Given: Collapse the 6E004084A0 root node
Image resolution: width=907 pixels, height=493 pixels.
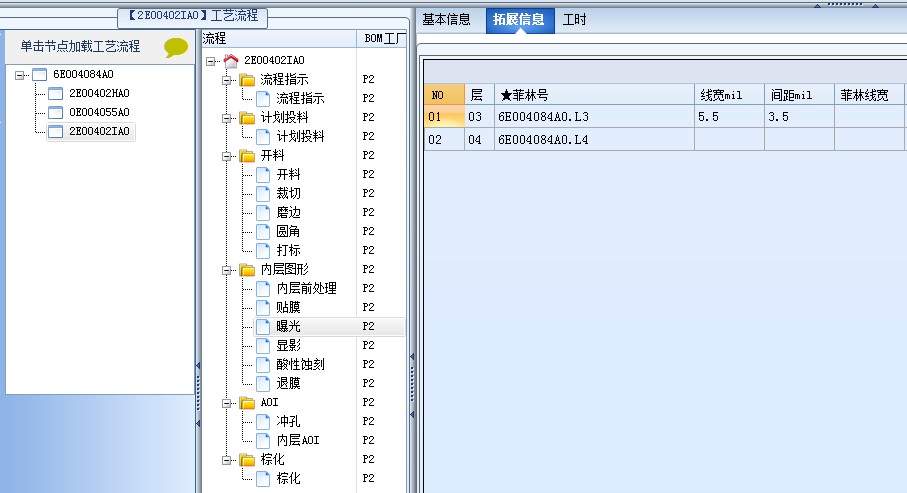Looking at the screenshot, I should pyautogui.click(x=20, y=75).
